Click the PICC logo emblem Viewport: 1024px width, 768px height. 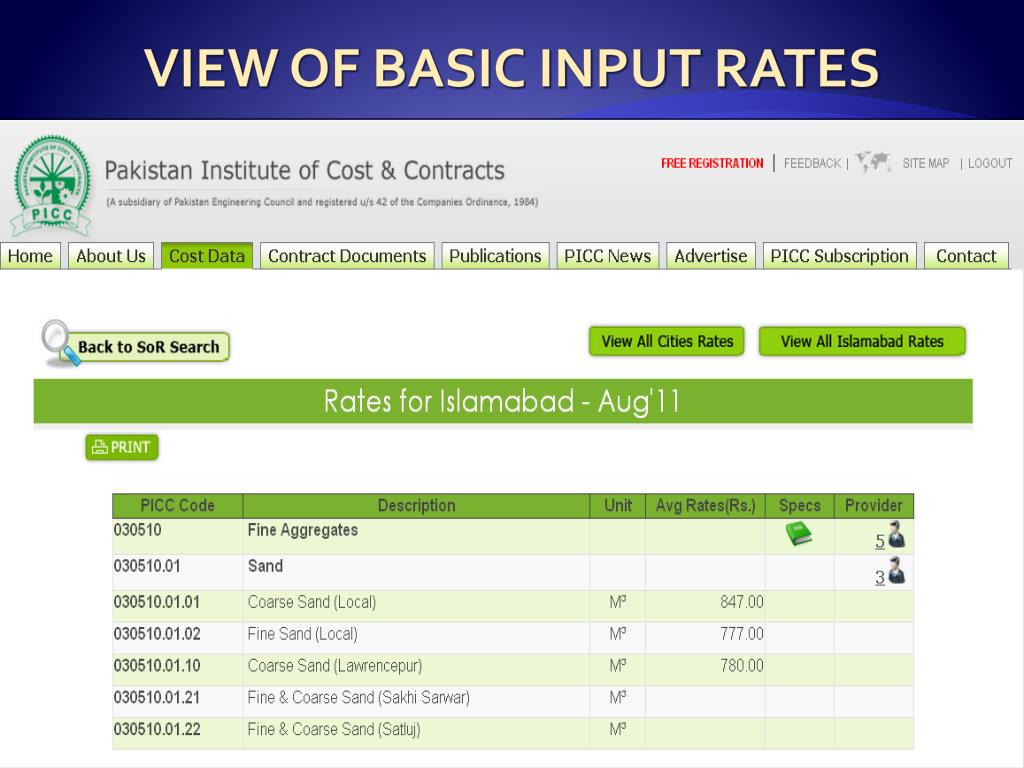coord(52,186)
